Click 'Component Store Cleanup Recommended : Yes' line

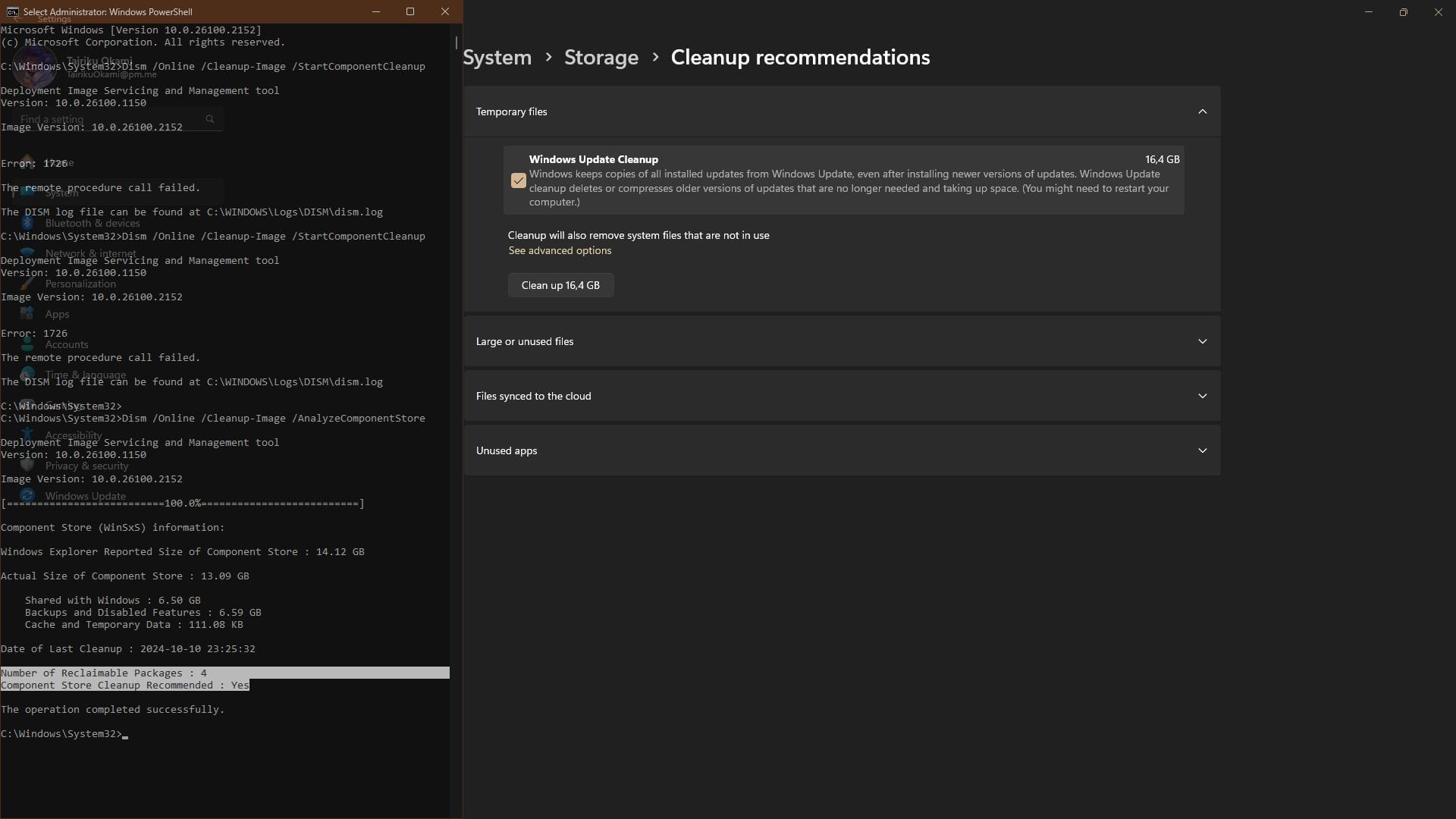125,686
